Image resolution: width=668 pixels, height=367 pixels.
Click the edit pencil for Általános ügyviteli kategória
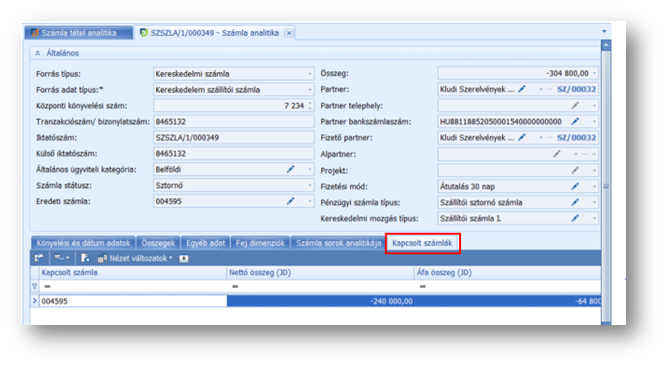291,169
